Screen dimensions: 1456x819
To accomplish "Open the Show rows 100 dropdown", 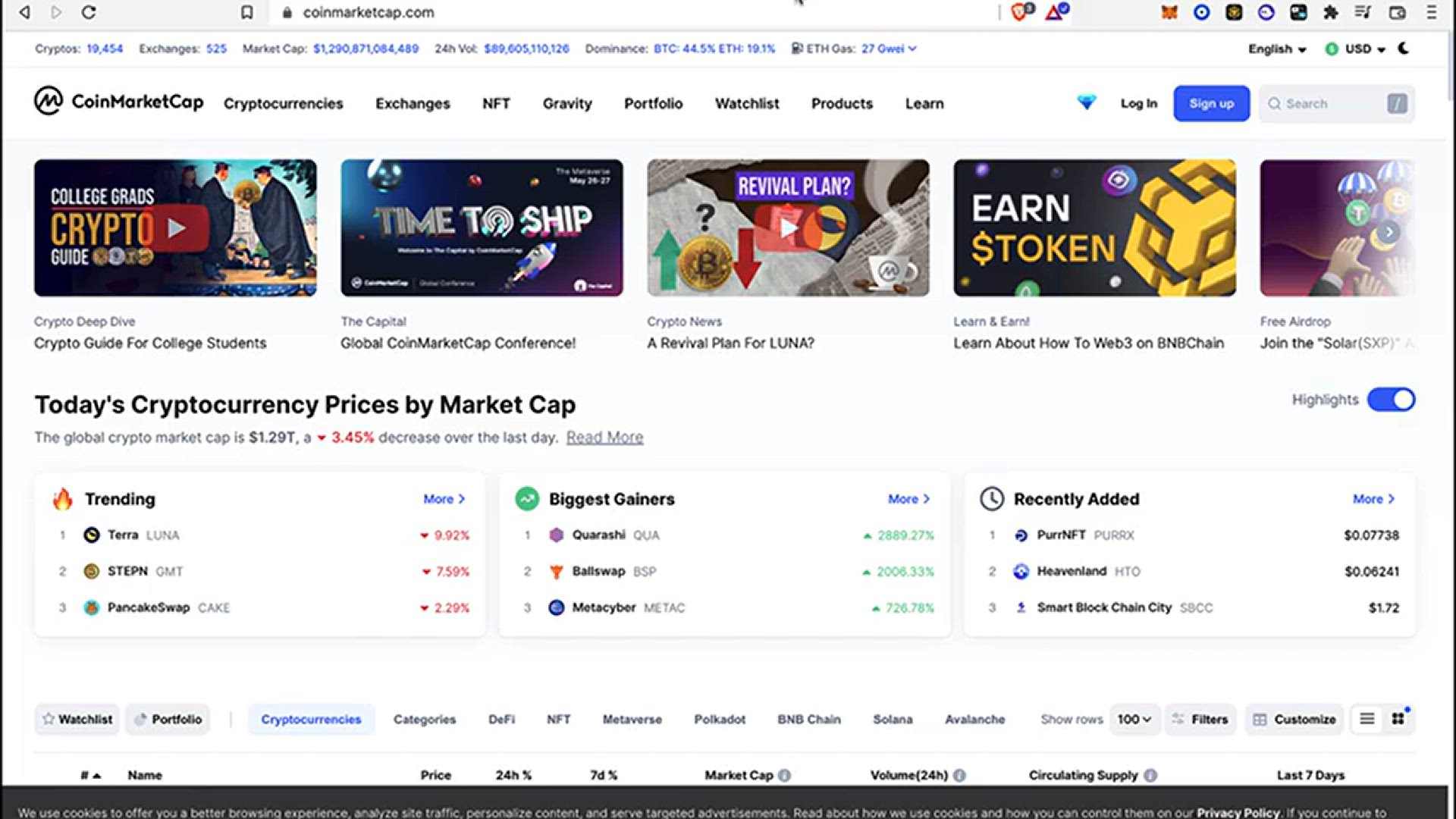I will click(1134, 719).
